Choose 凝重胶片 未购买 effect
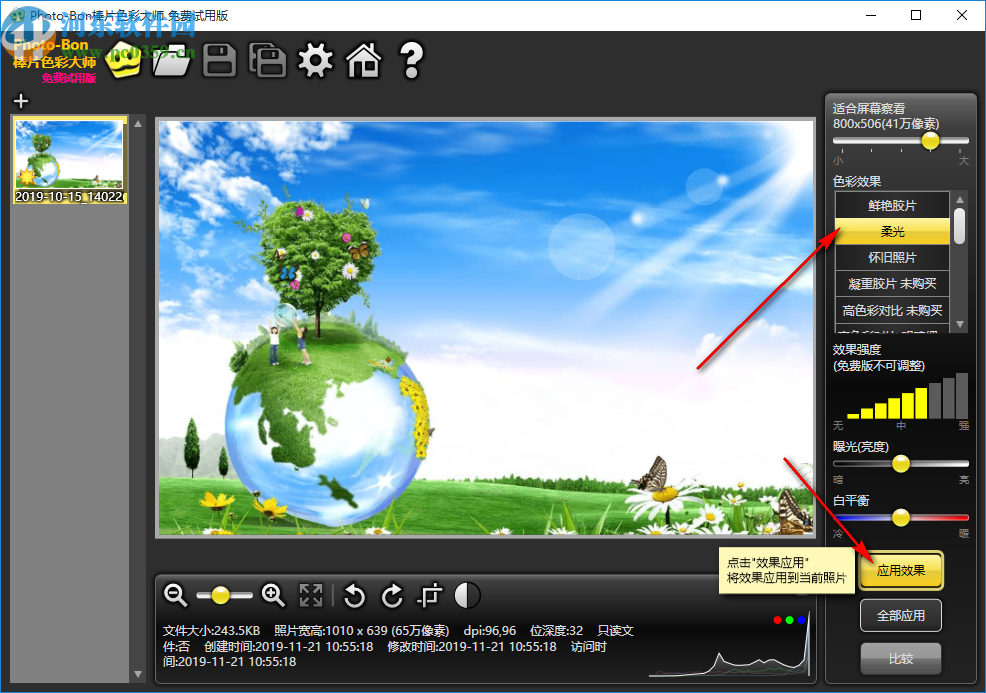Image resolution: width=986 pixels, height=693 pixels. coord(892,284)
